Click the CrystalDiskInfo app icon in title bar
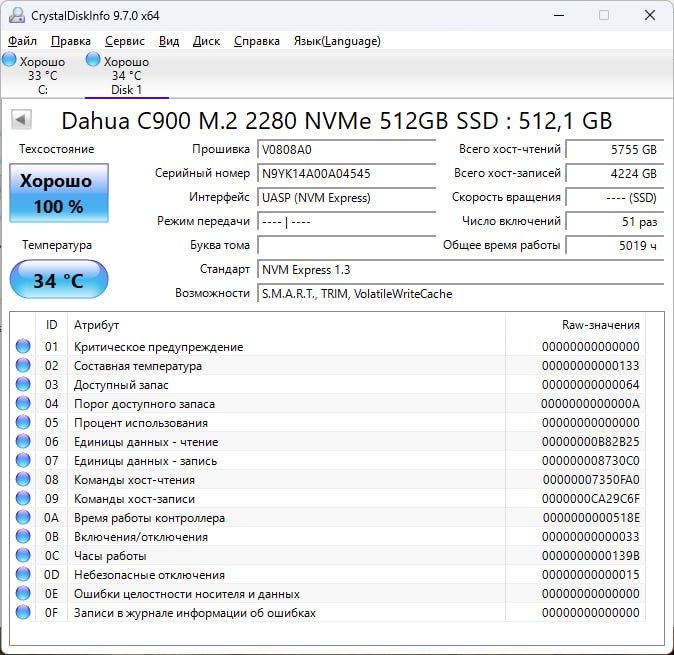This screenshot has width=674, height=655. 16,16
